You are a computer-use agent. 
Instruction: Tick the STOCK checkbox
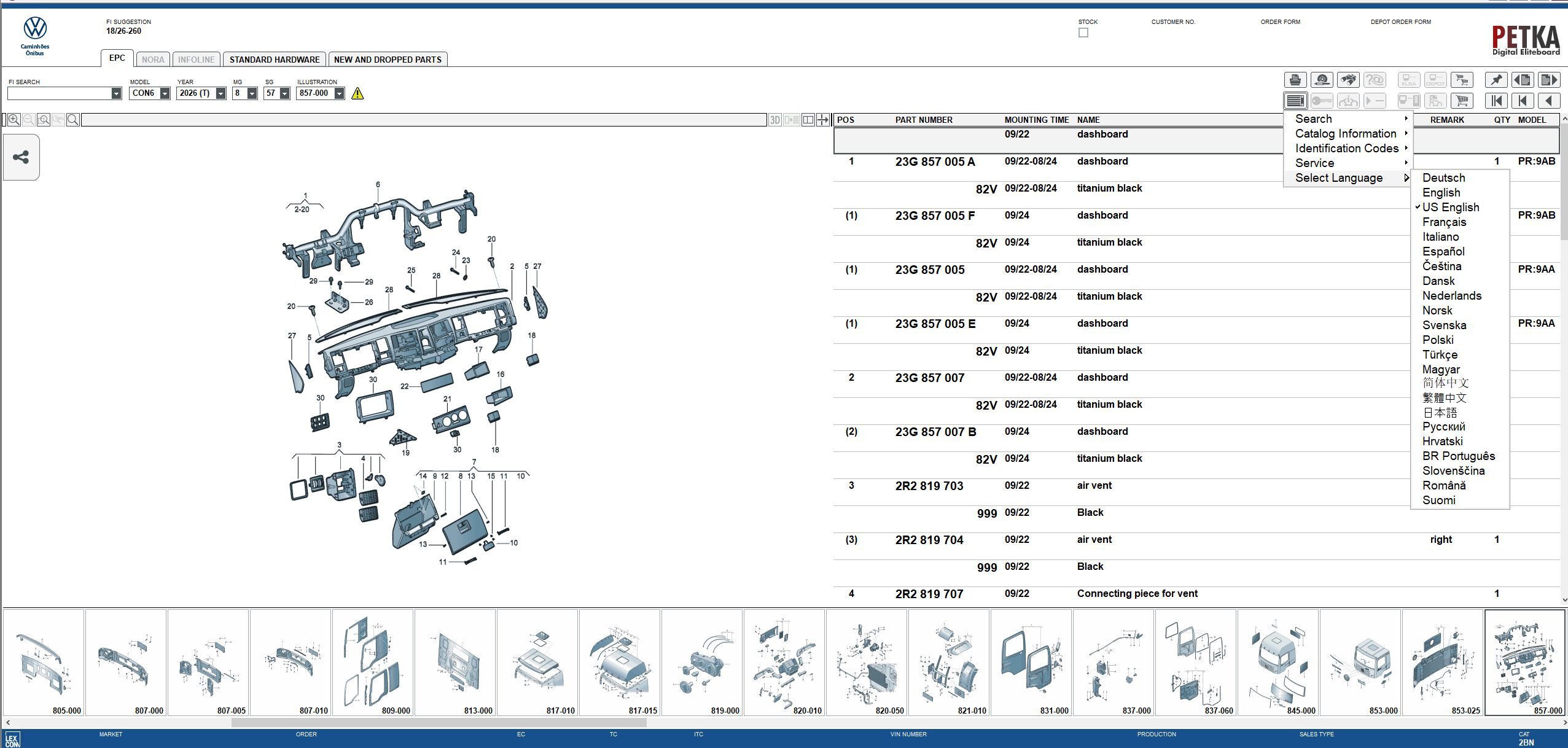click(1083, 33)
